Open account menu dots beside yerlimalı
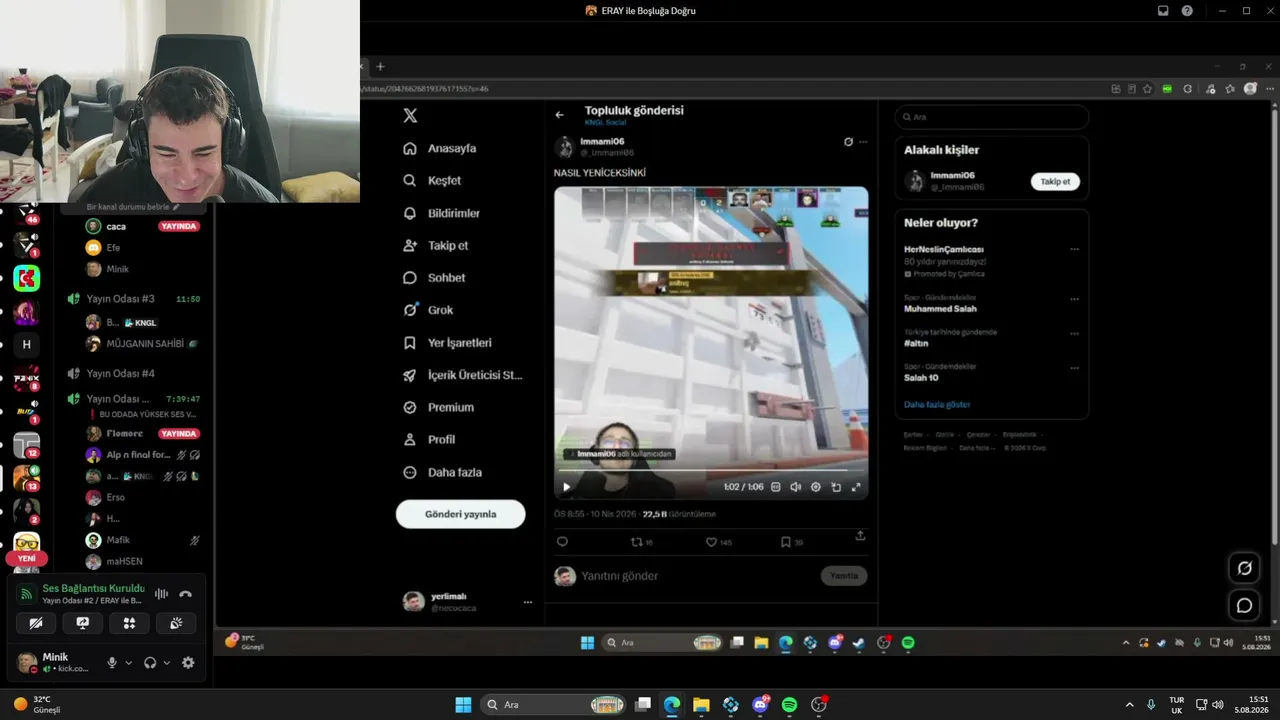 click(528, 602)
